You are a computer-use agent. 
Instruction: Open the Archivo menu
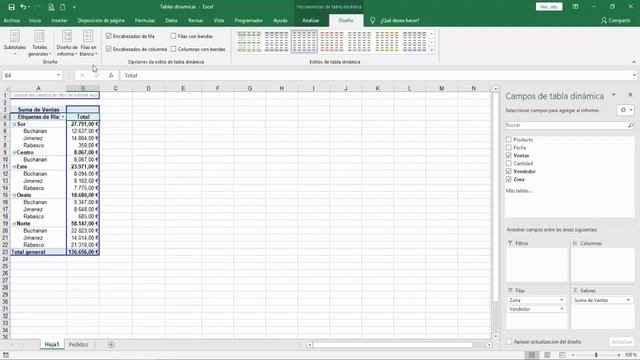pos(11,20)
